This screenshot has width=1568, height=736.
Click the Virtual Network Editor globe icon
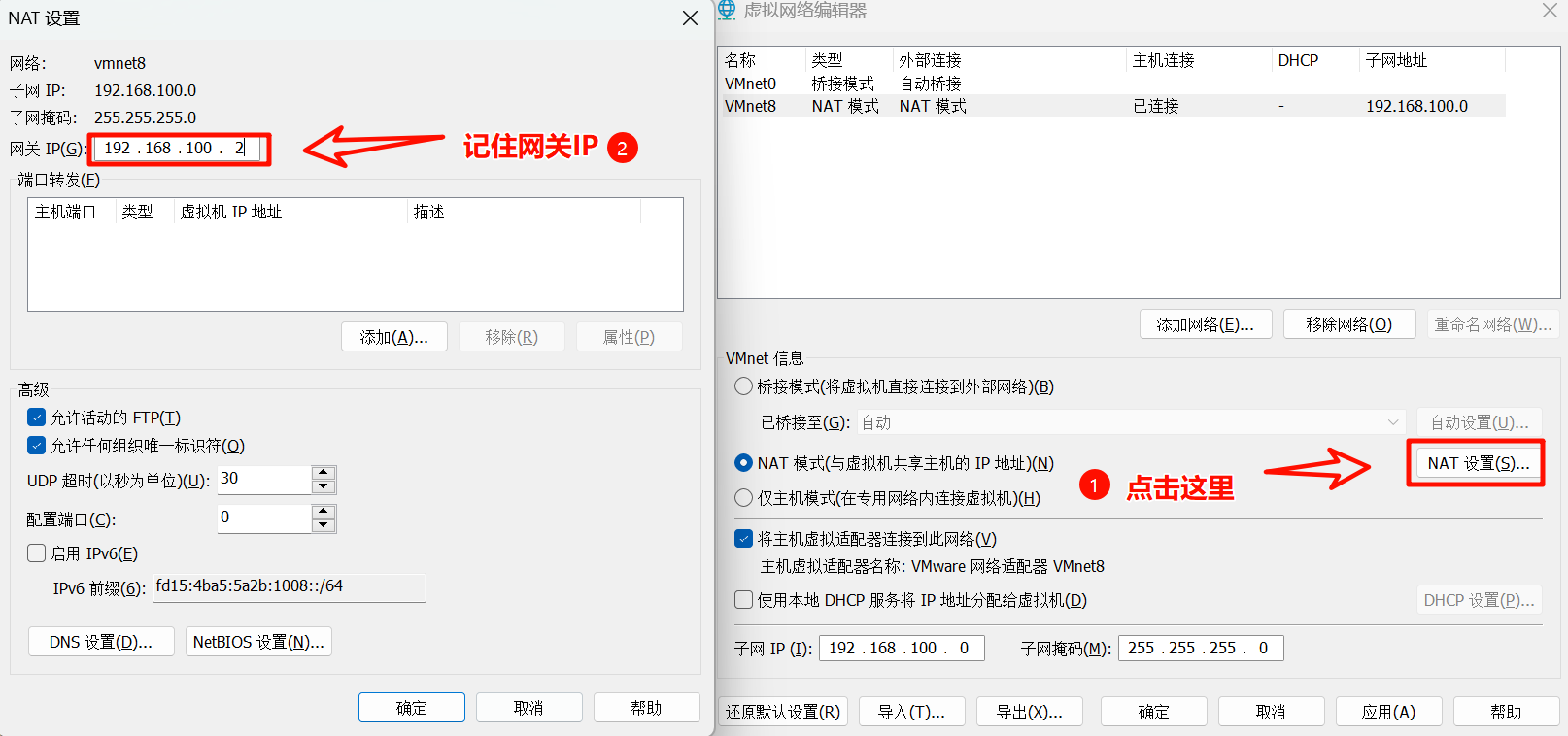pos(726,10)
